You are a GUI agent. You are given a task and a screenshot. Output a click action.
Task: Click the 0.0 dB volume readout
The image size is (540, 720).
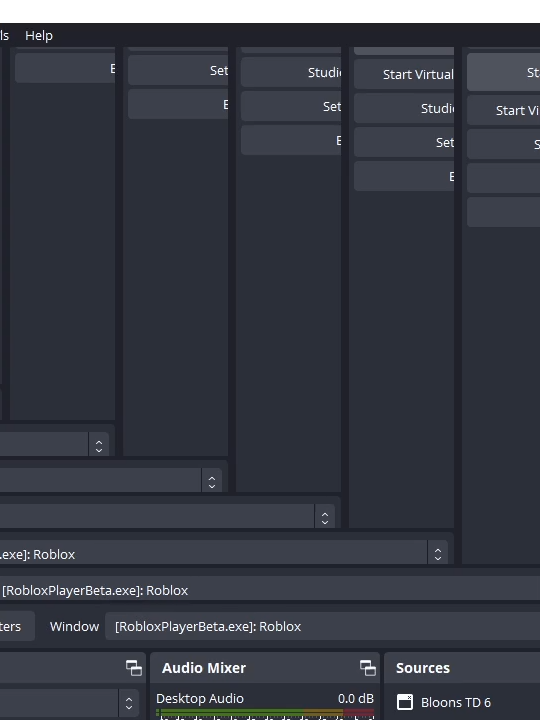[x=355, y=698]
